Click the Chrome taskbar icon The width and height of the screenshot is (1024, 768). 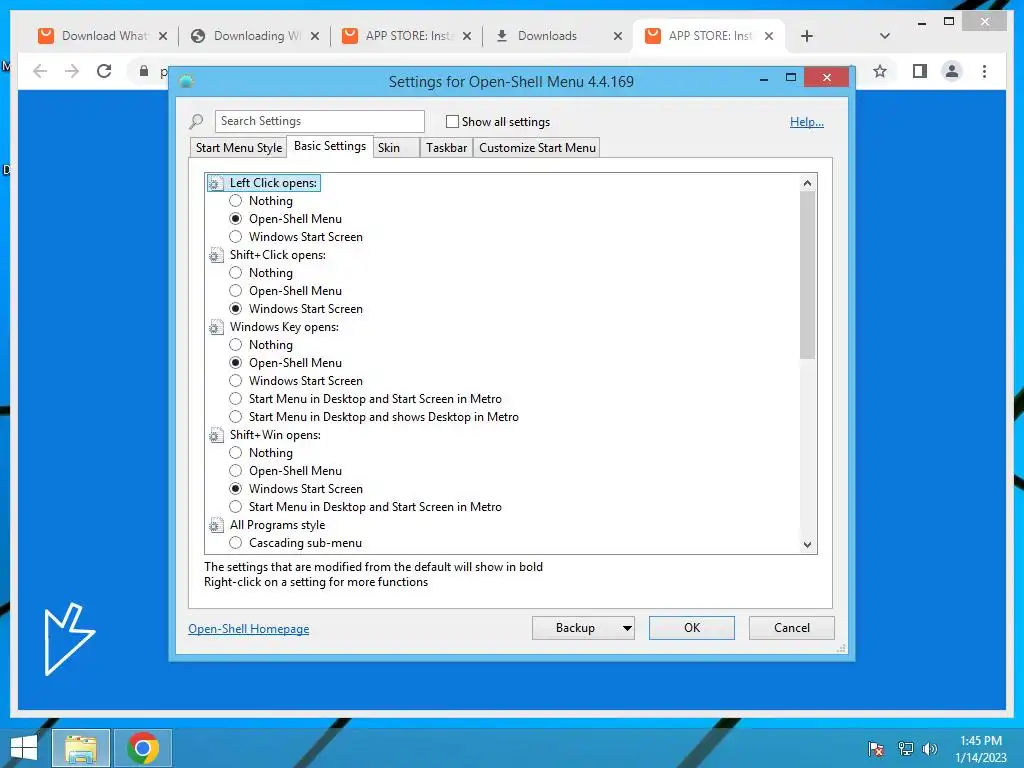143,748
